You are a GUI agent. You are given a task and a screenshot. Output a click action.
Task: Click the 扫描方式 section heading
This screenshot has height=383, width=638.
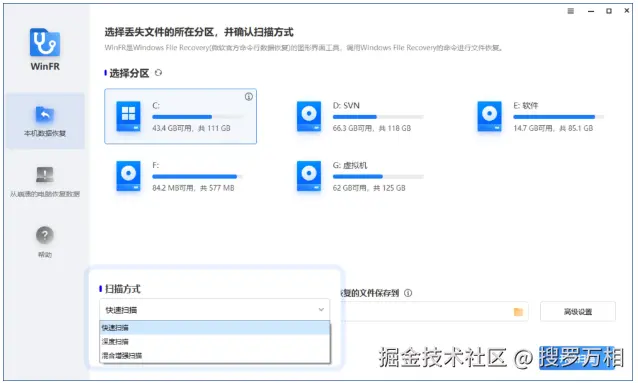[122, 289]
